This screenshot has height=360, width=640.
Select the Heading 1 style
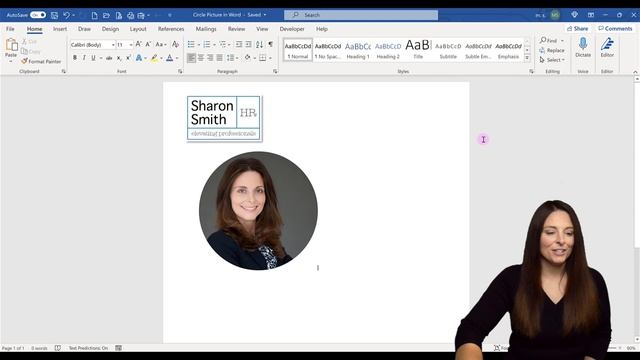[358, 50]
